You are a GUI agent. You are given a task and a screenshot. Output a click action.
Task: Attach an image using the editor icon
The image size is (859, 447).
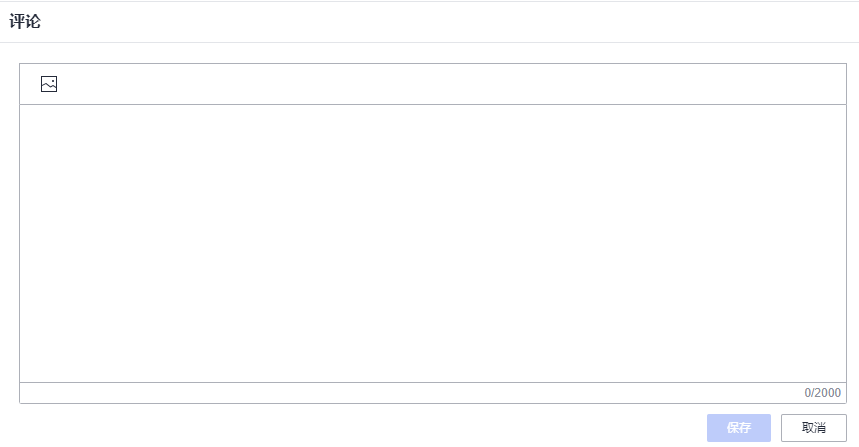point(49,85)
